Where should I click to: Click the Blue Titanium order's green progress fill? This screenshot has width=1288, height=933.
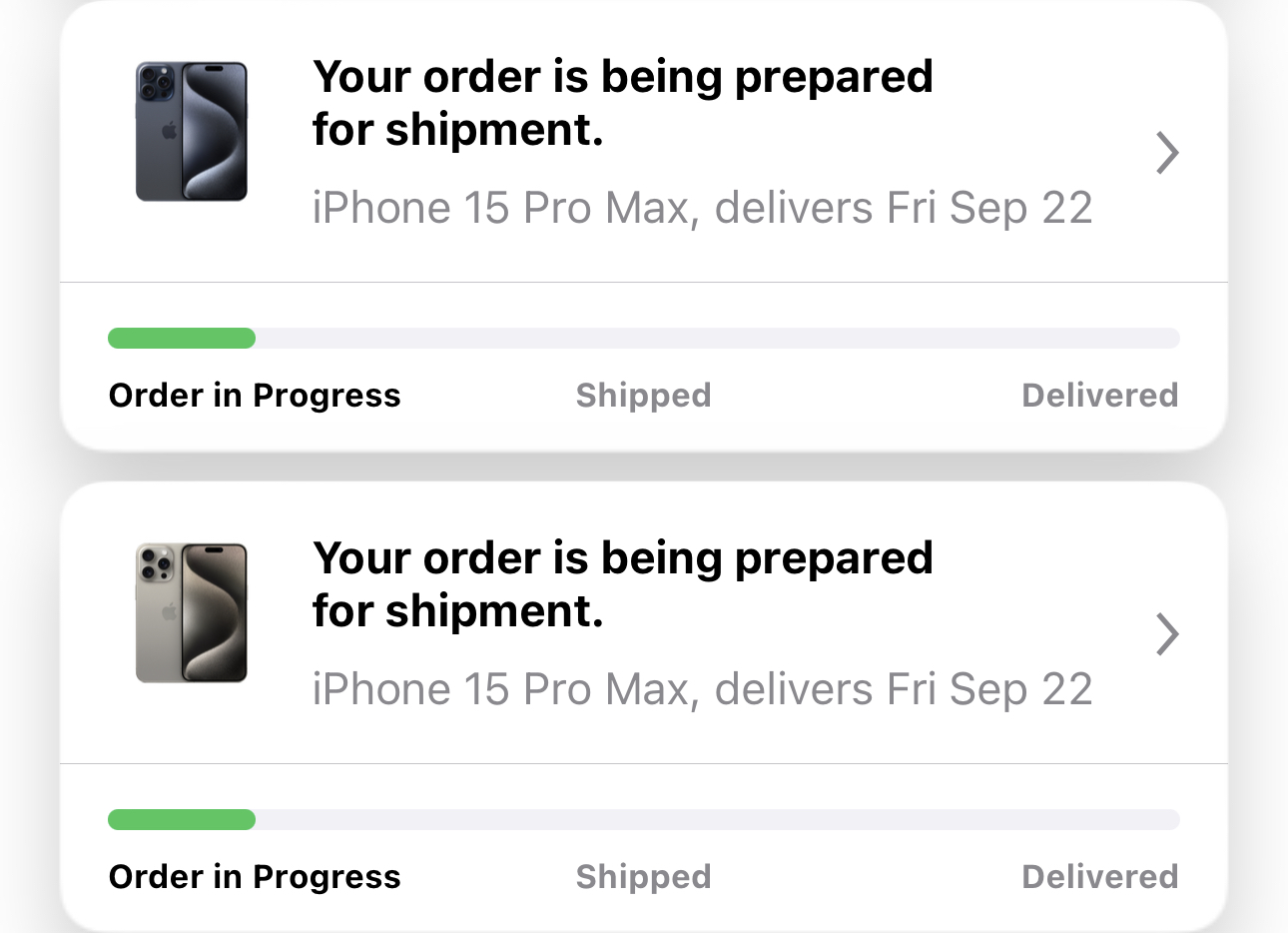[x=181, y=339]
